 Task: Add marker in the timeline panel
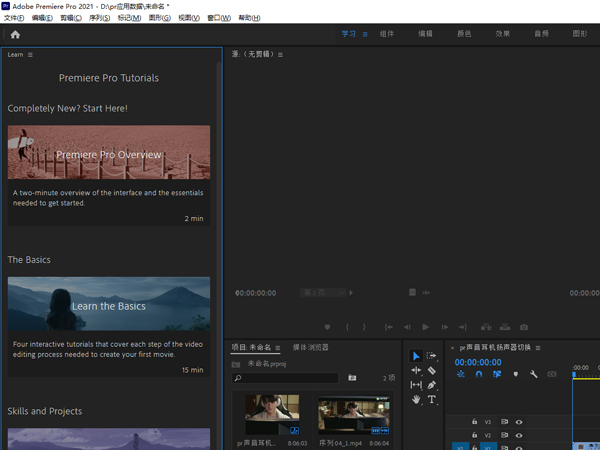click(515, 374)
